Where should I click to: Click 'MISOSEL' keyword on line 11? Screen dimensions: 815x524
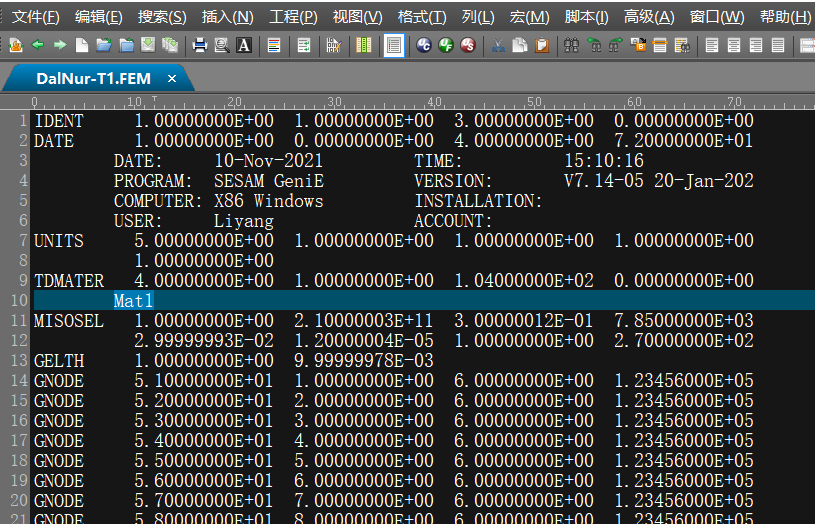click(69, 321)
